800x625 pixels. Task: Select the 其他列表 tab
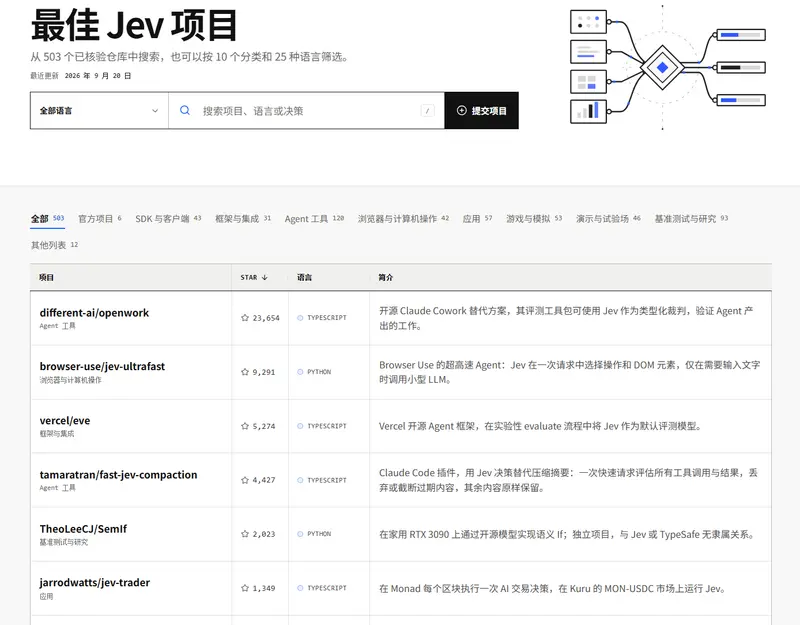coord(55,245)
